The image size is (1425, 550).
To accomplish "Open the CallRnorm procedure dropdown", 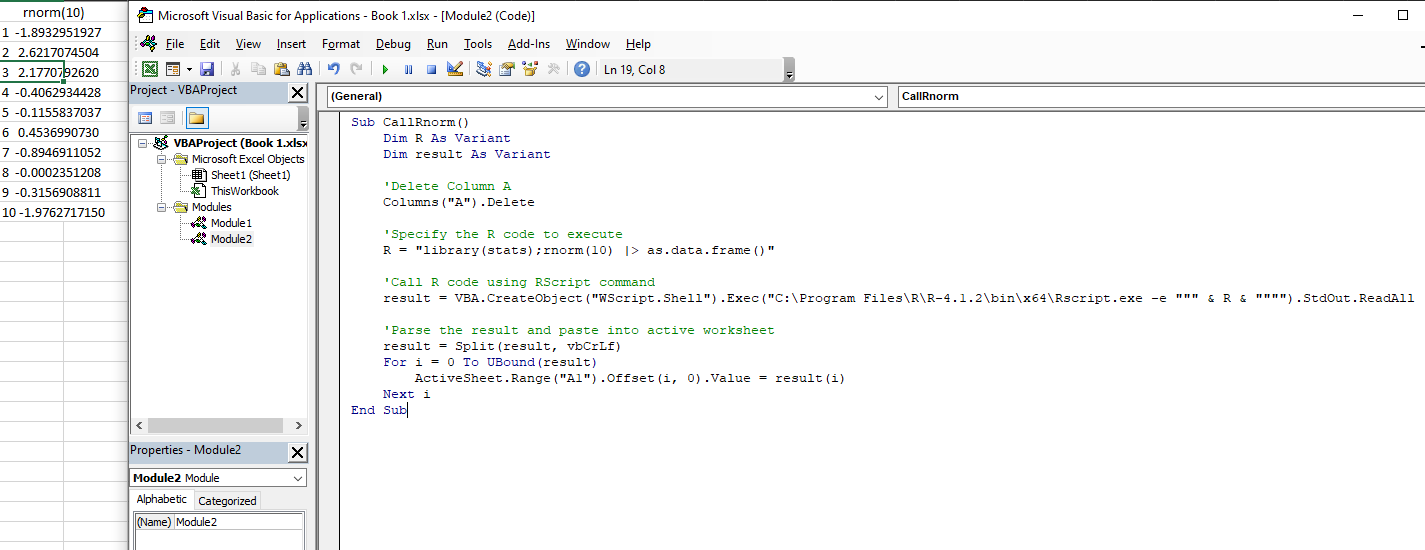I will coord(1158,97).
